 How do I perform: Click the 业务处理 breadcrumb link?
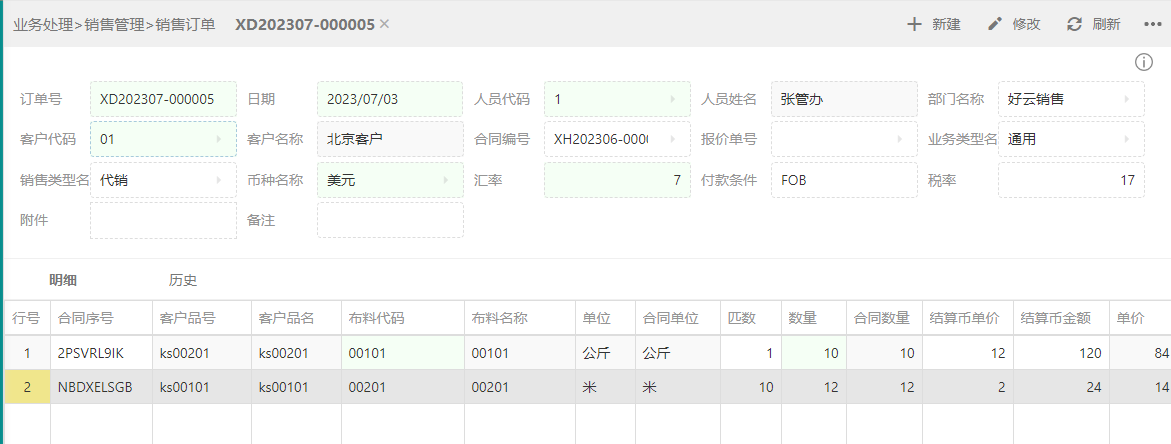coord(43,24)
